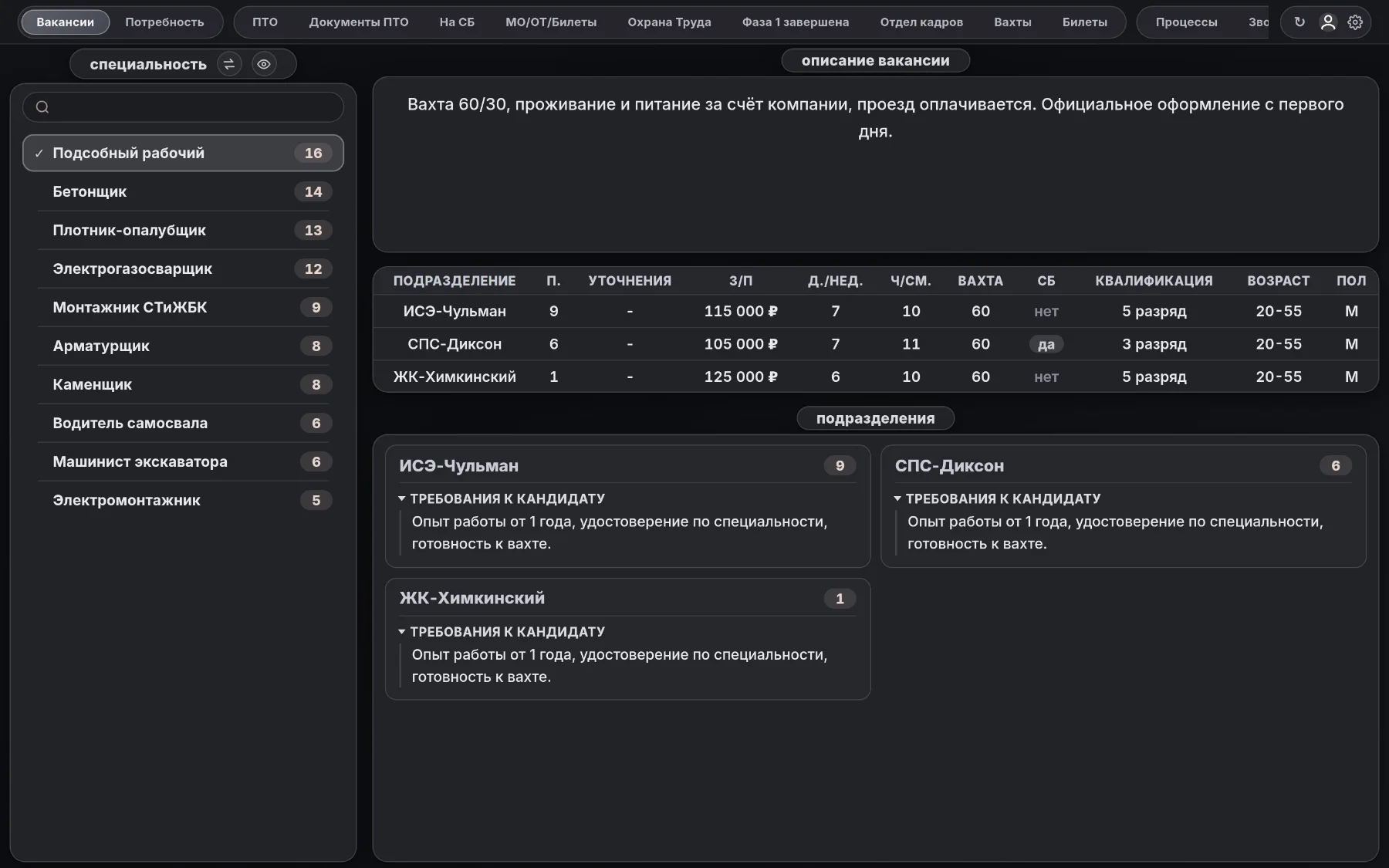
Task: Select the checked Подсобный рабочий specialty
Action: tap(183, 153)
